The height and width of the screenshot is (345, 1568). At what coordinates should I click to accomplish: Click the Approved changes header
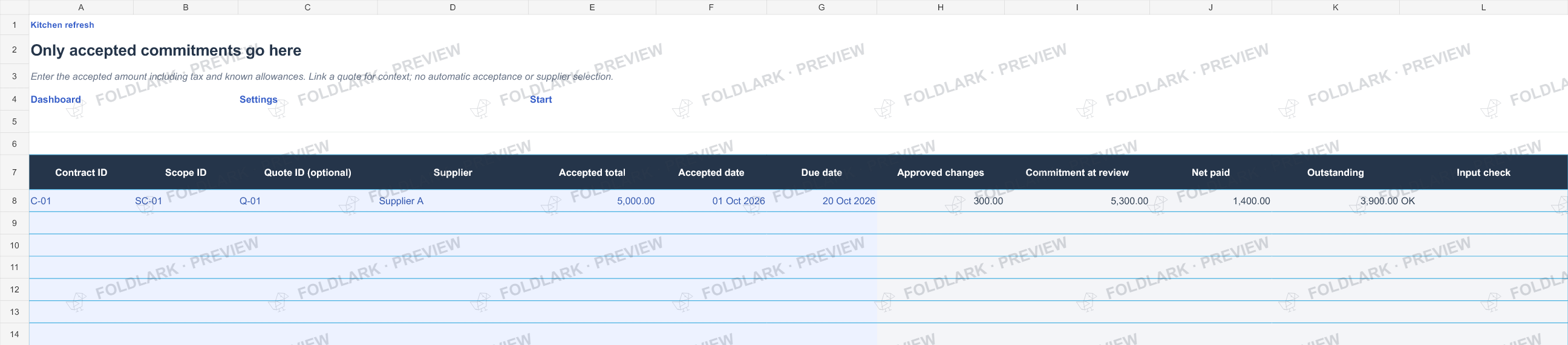click(x=941, y=172)
